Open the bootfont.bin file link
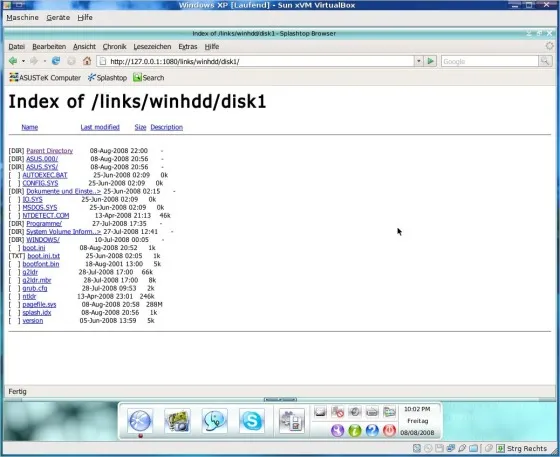The width and height of the screenshot is (560, 457). [41, 264]
